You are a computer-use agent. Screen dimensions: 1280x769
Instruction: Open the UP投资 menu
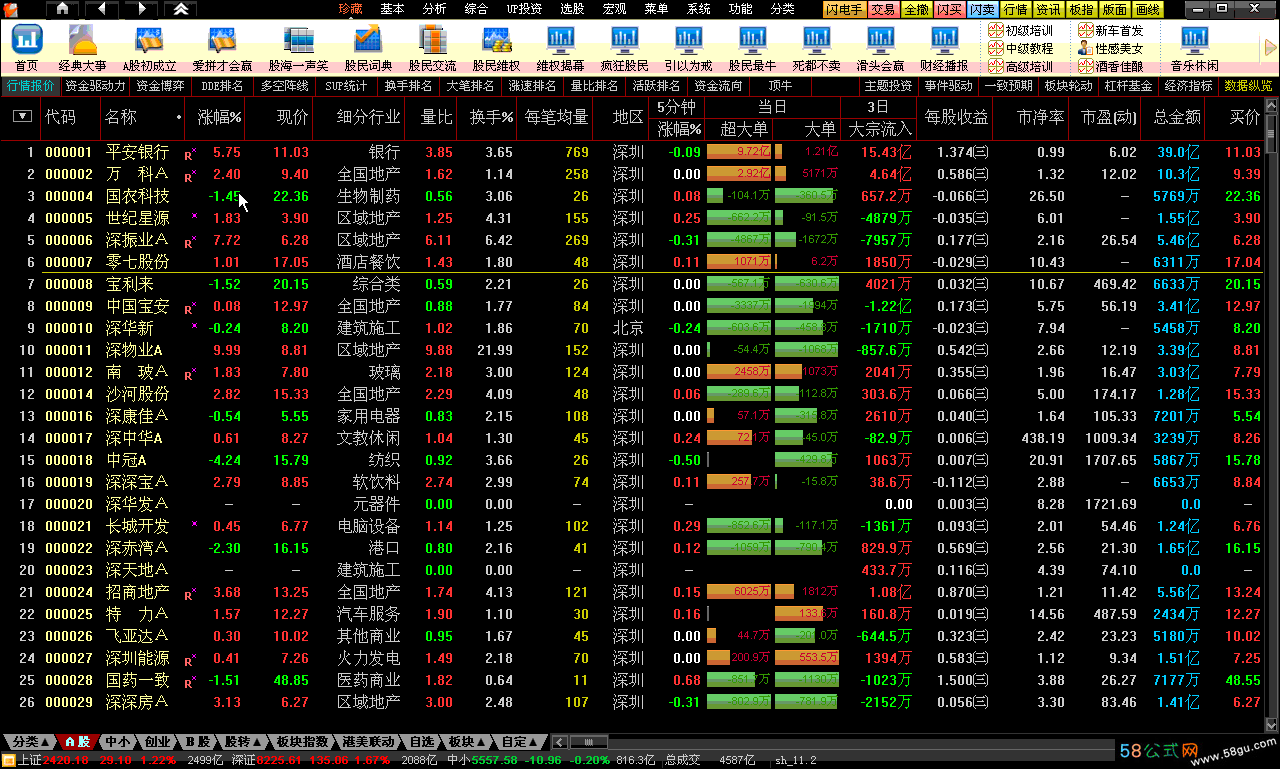point(524,9)
